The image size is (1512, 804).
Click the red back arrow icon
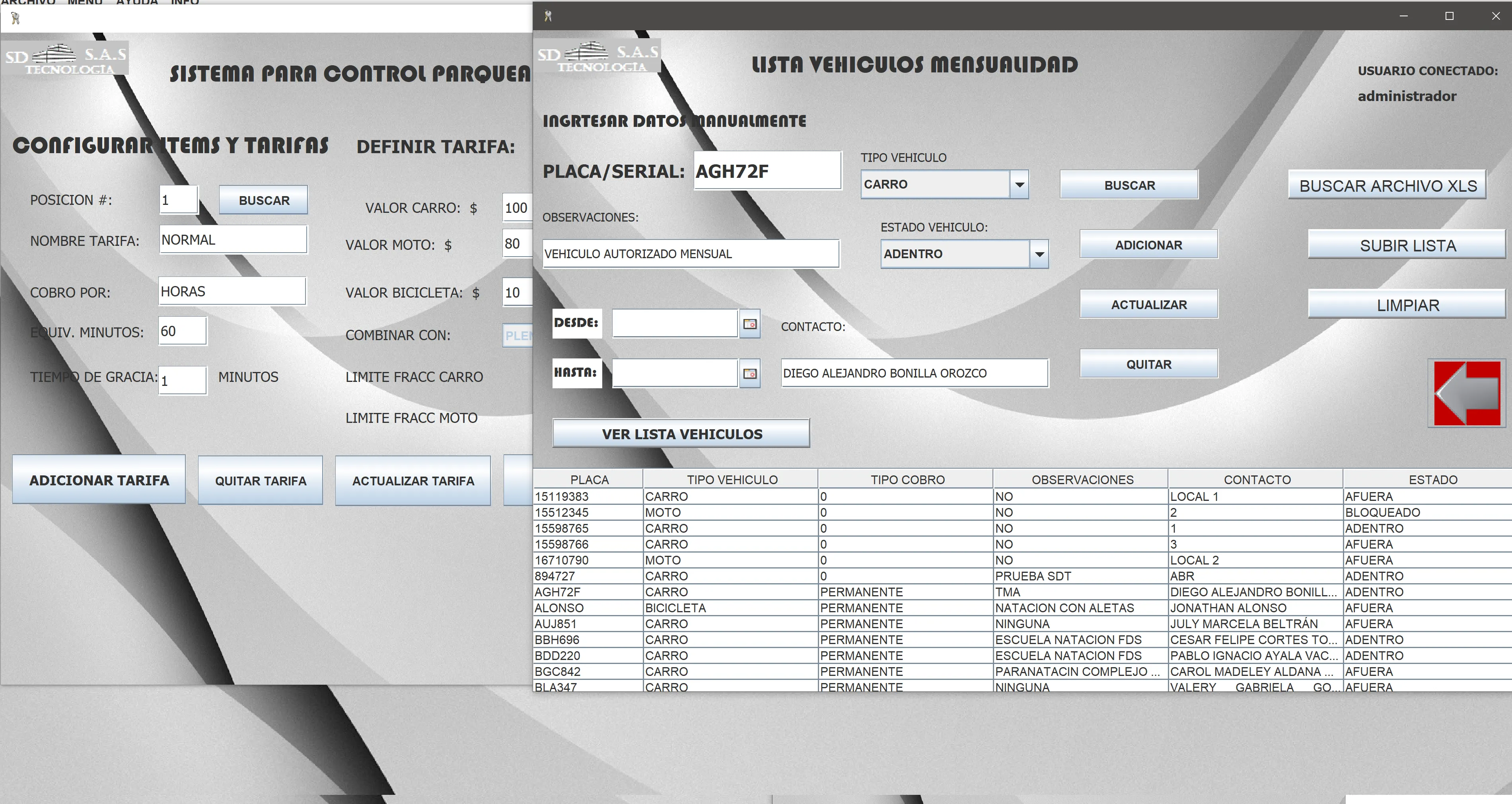[1467, 393]
